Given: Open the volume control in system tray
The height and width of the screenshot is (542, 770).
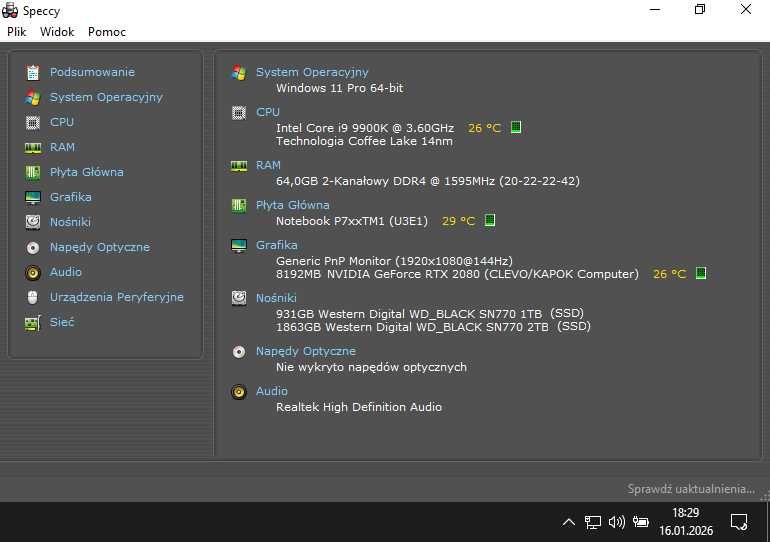Looking at the screenshot, I should tap(617, 522).
